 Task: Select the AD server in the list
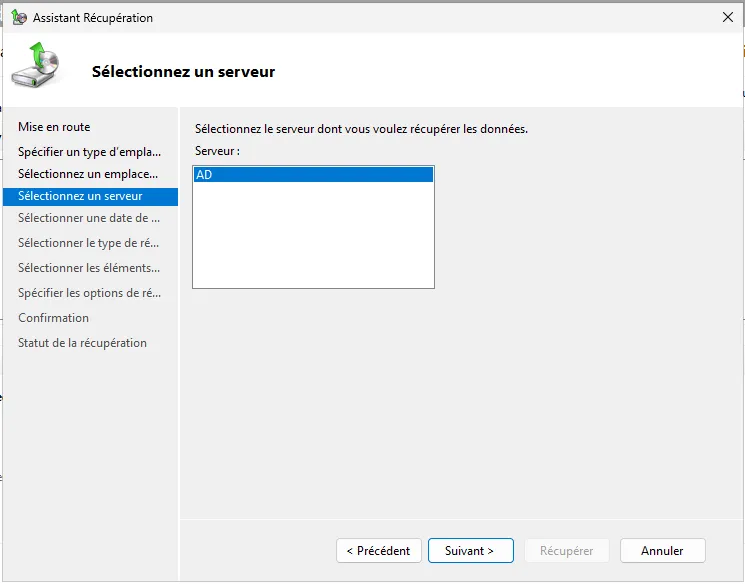(x=312, y=175)
